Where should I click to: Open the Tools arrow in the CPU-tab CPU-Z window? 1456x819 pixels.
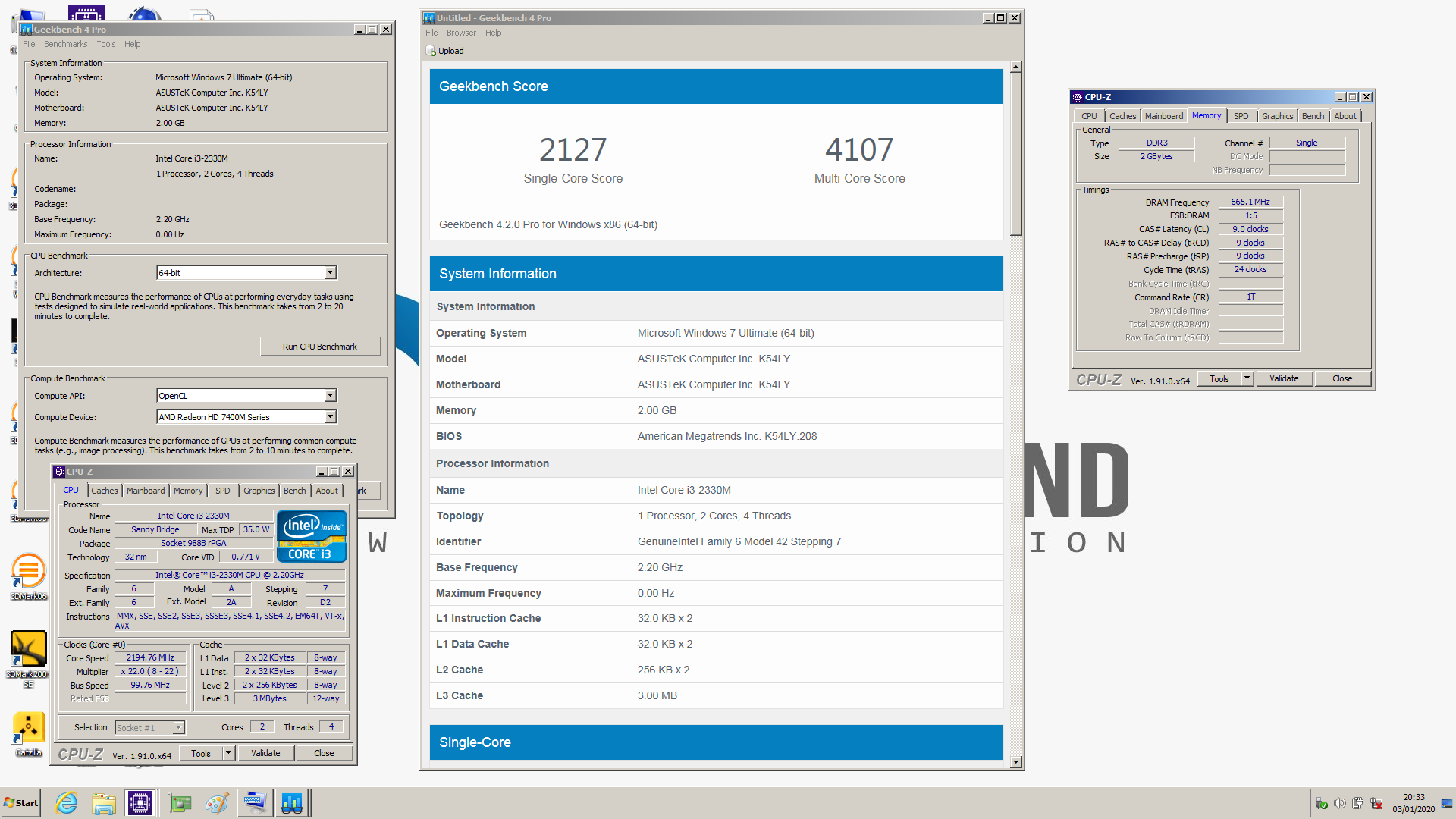click(x=228, y=753)
